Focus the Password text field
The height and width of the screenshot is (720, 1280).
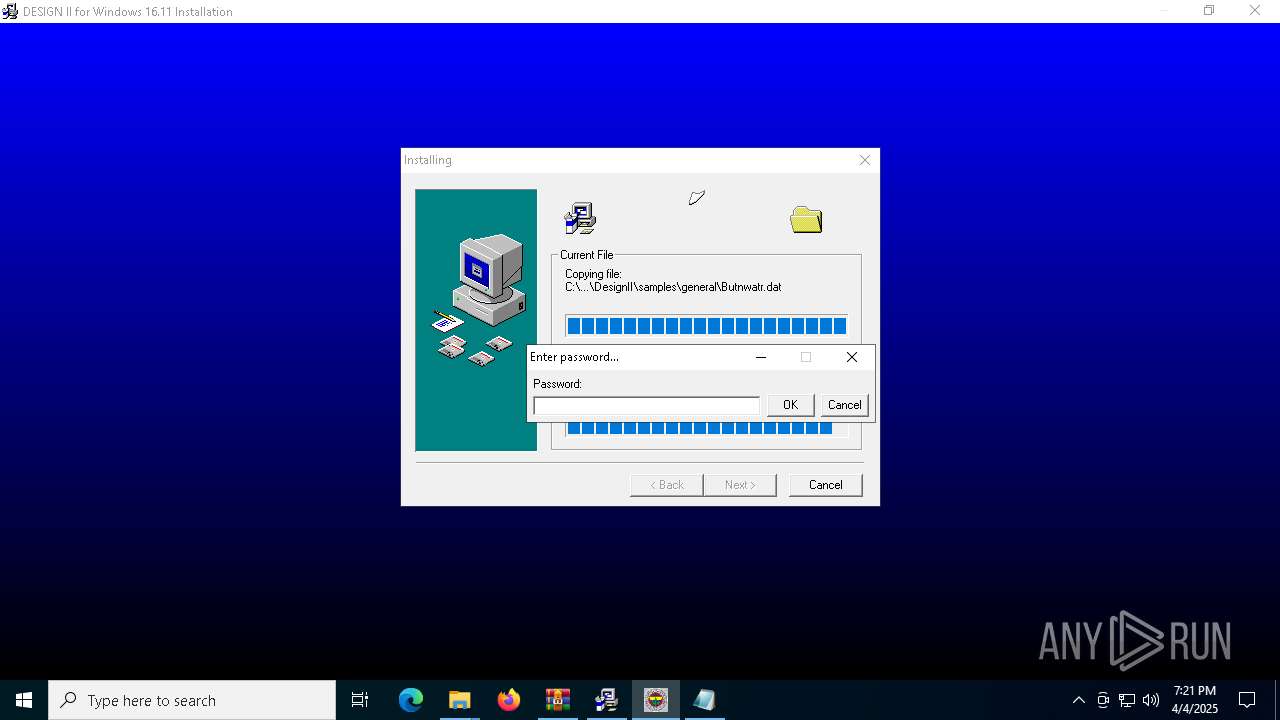[646, 405]
